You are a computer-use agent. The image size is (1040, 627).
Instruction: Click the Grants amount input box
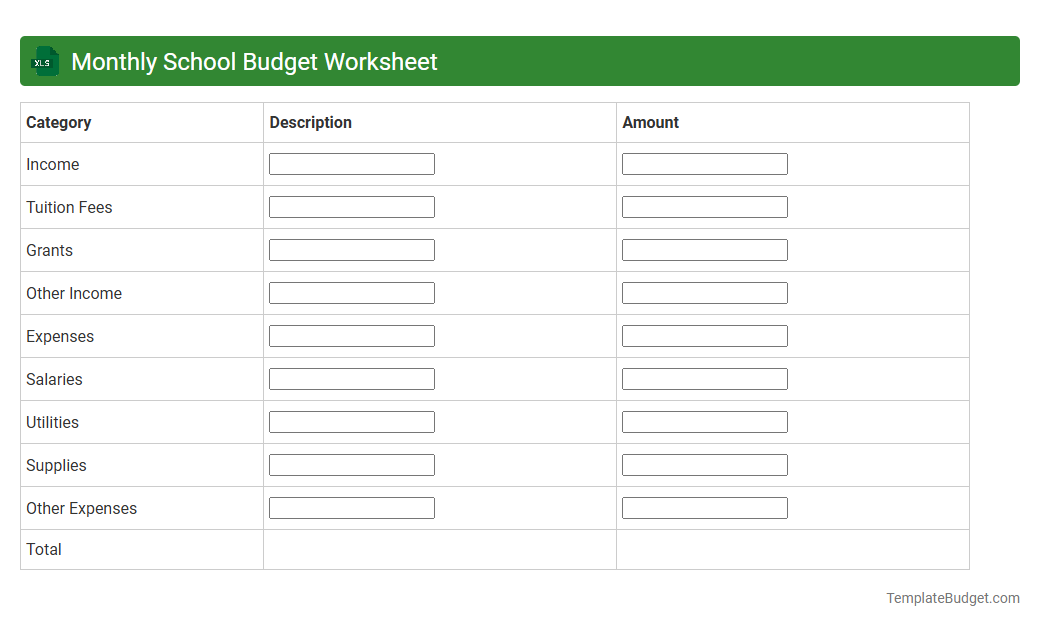704,249
